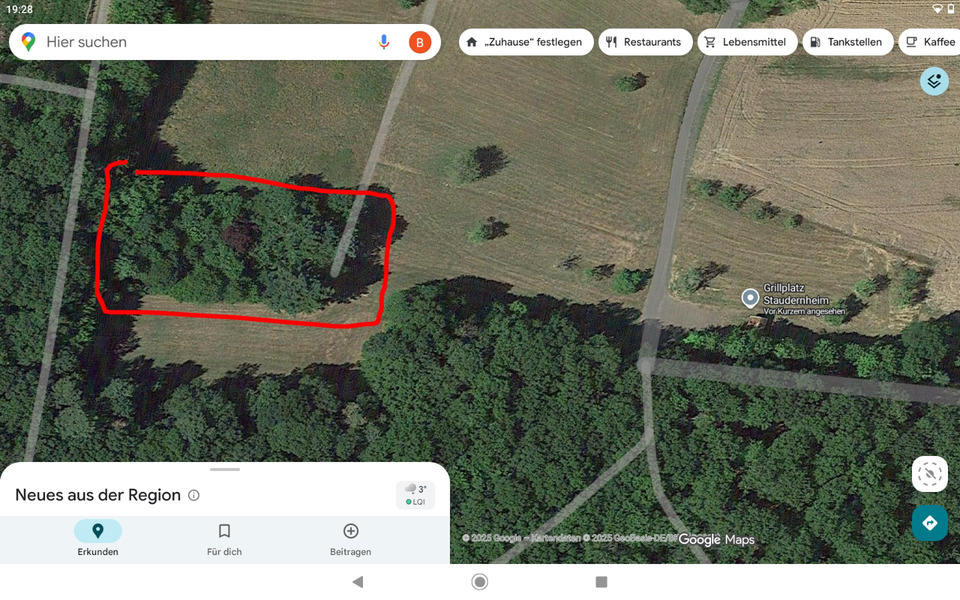The width and height of the screenshot is (960, 600).
Task: Tap the info icon beside Neues aus der Region
Action: [194, 495]
